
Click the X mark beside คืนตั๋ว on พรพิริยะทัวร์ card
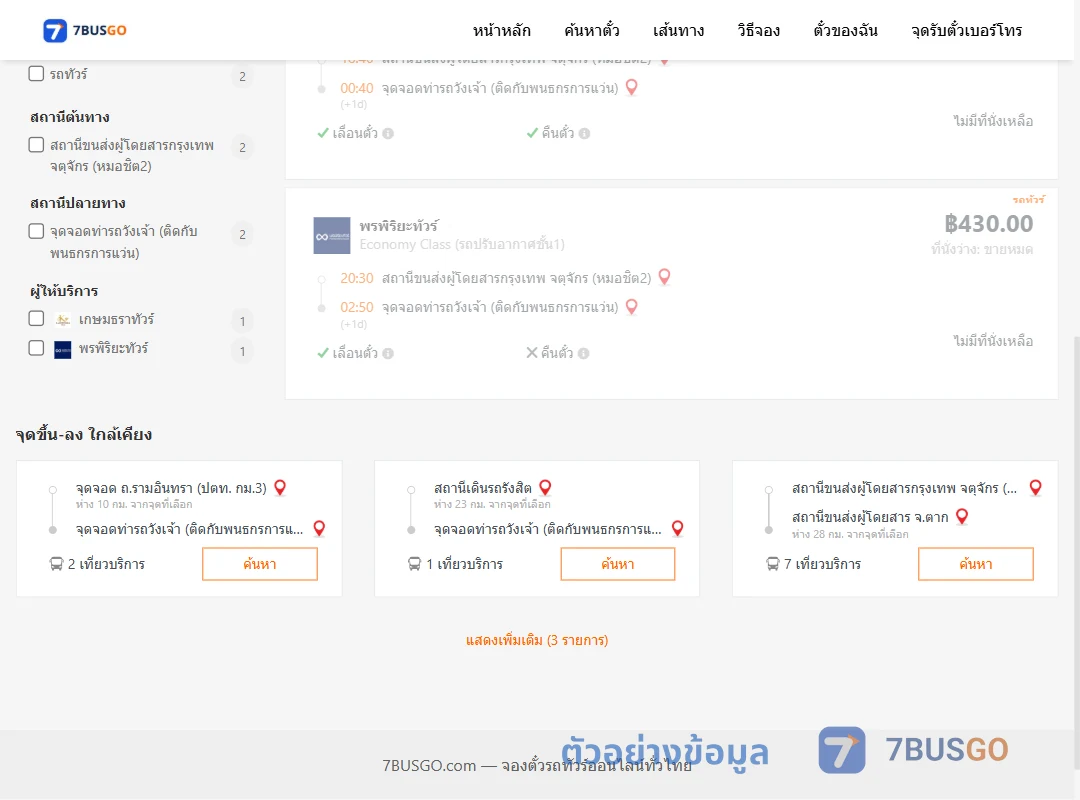tap(532, 353)
